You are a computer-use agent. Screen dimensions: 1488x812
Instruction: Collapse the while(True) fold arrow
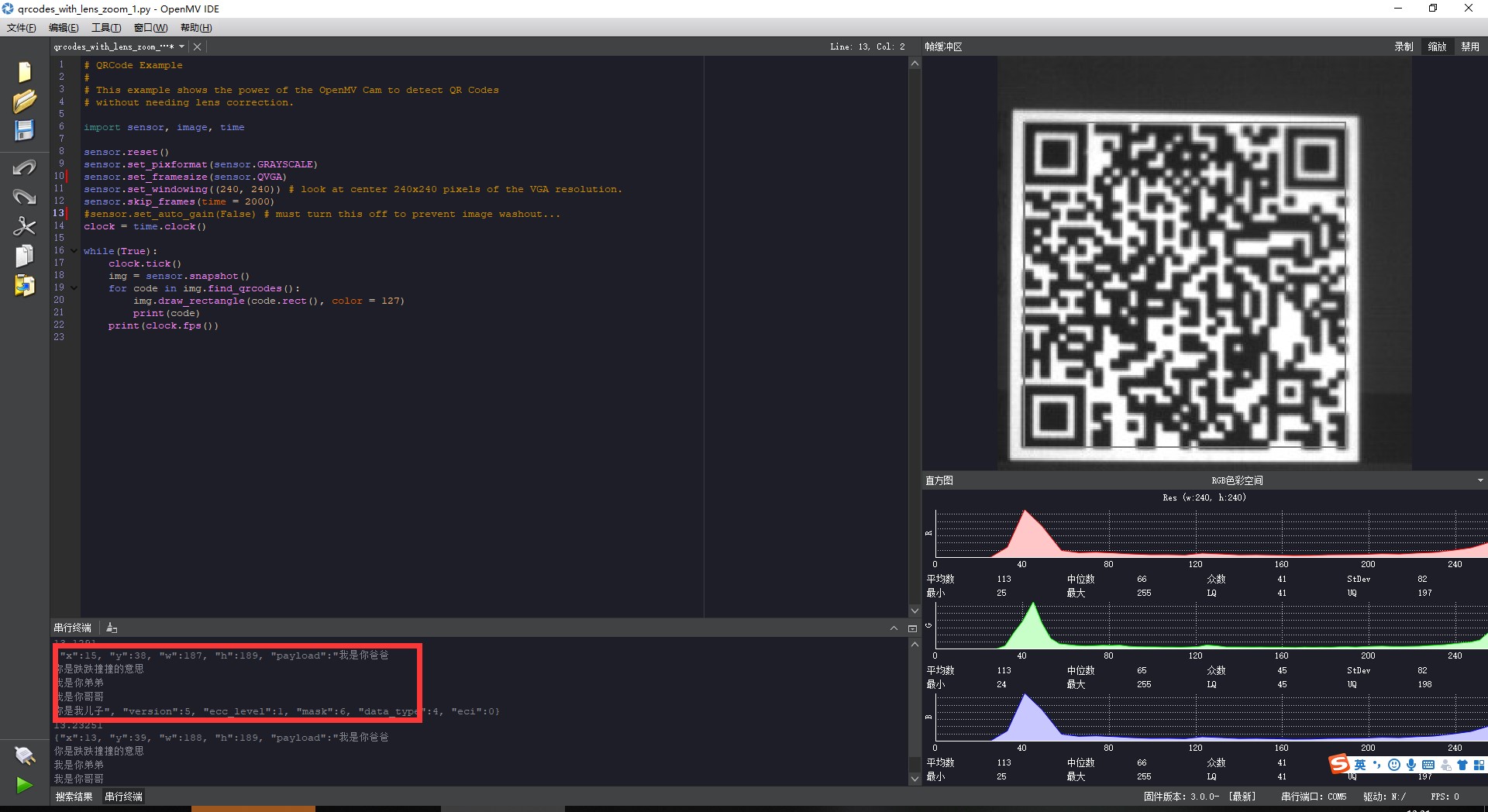click(74, 251)
